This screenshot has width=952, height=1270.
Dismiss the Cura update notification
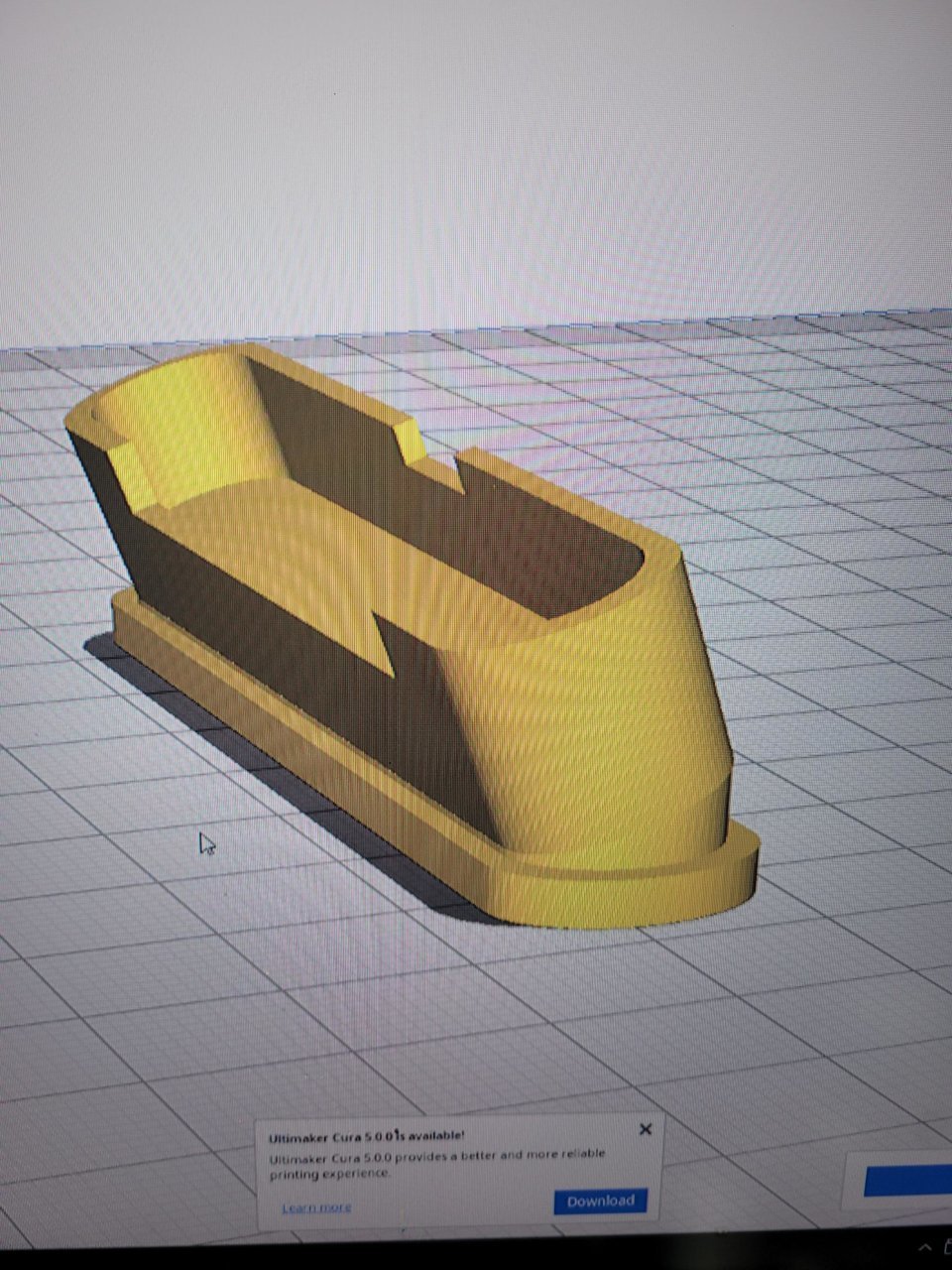(646, 1129)
